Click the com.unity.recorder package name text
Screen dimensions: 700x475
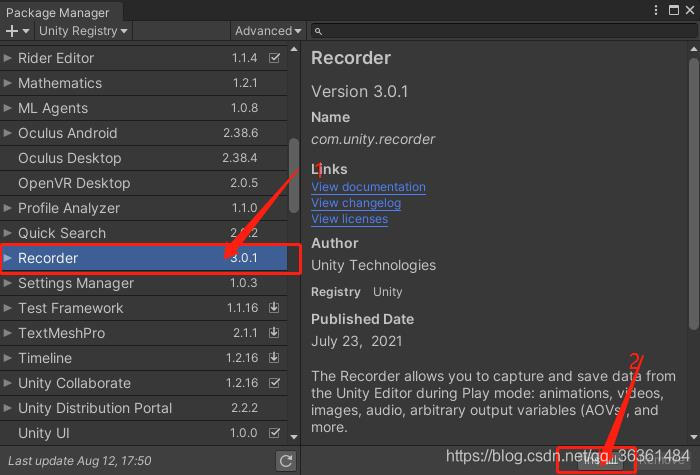pyautogui.click(x=373, y=139)
